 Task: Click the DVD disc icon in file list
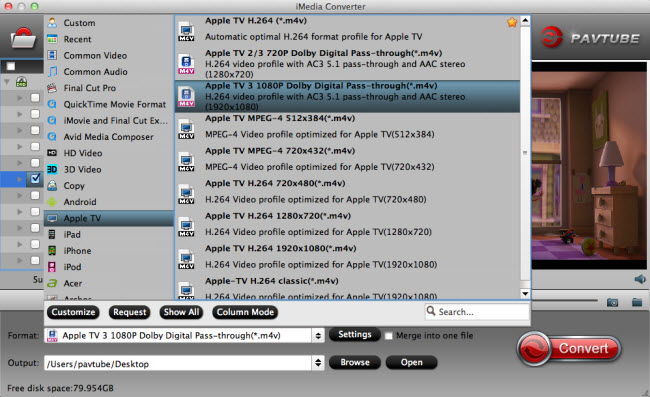click(22, 82)
